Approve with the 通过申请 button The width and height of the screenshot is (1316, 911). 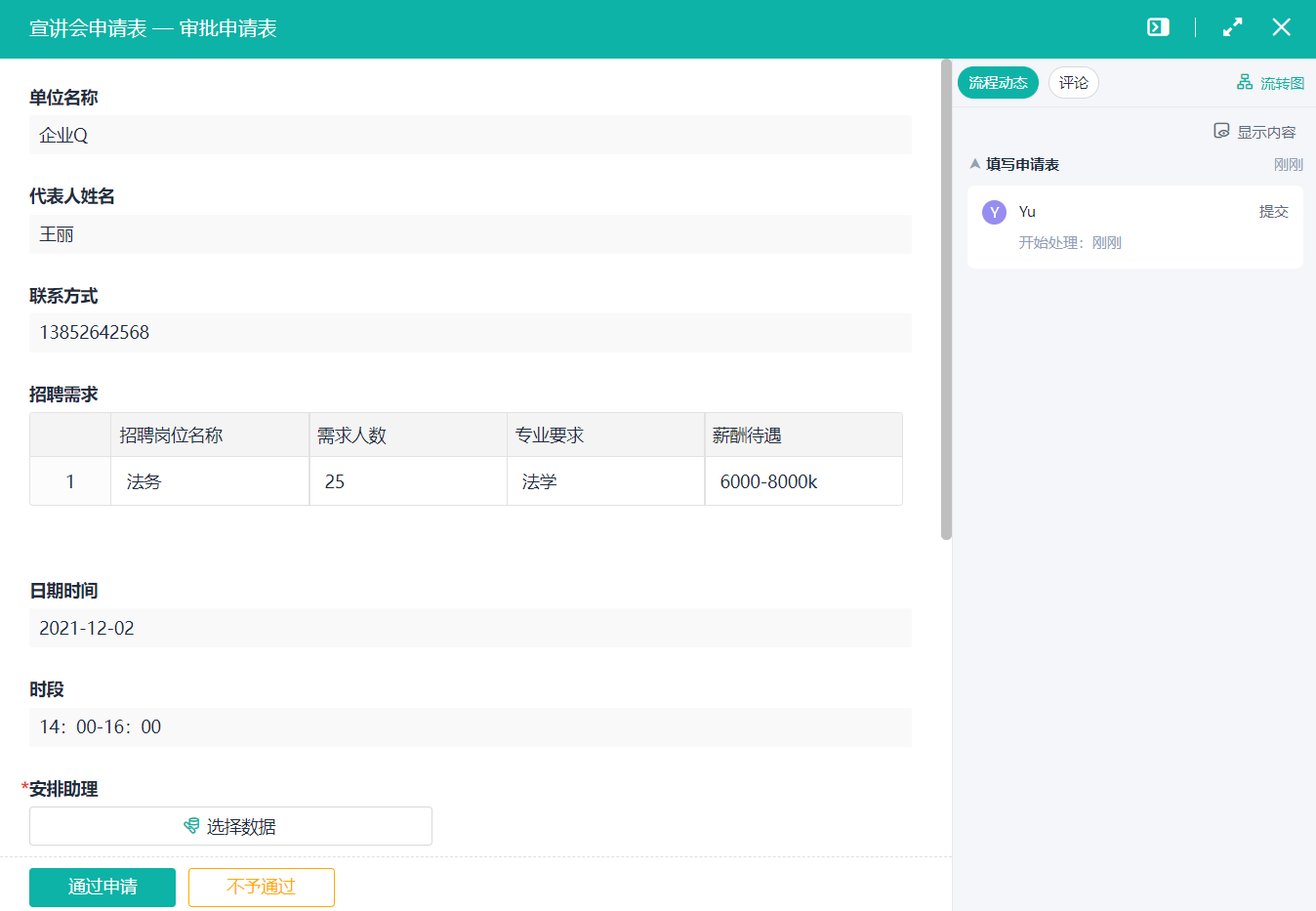[103, 887]
